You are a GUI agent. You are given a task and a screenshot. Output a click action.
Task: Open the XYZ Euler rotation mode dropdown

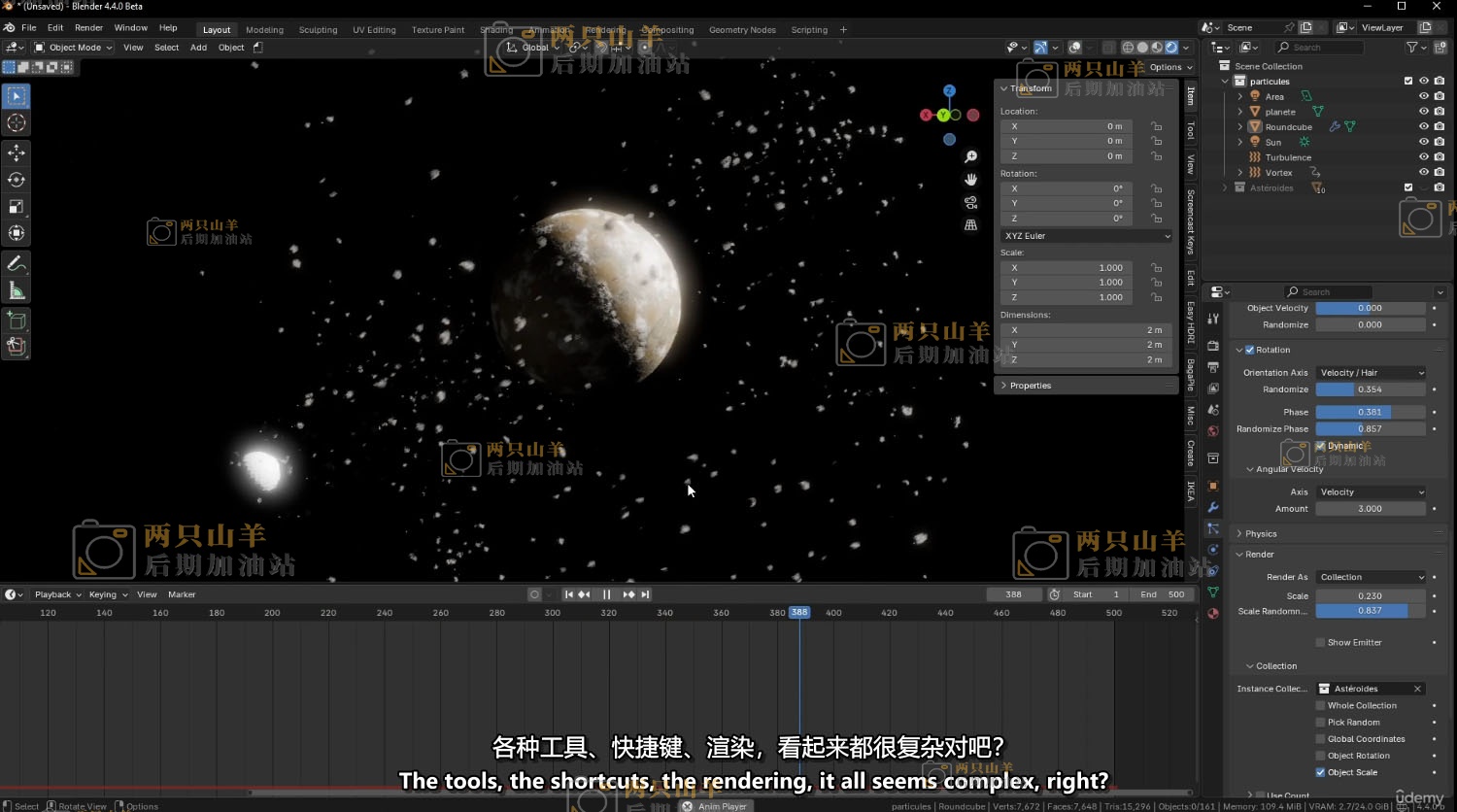pos(1086,236)
